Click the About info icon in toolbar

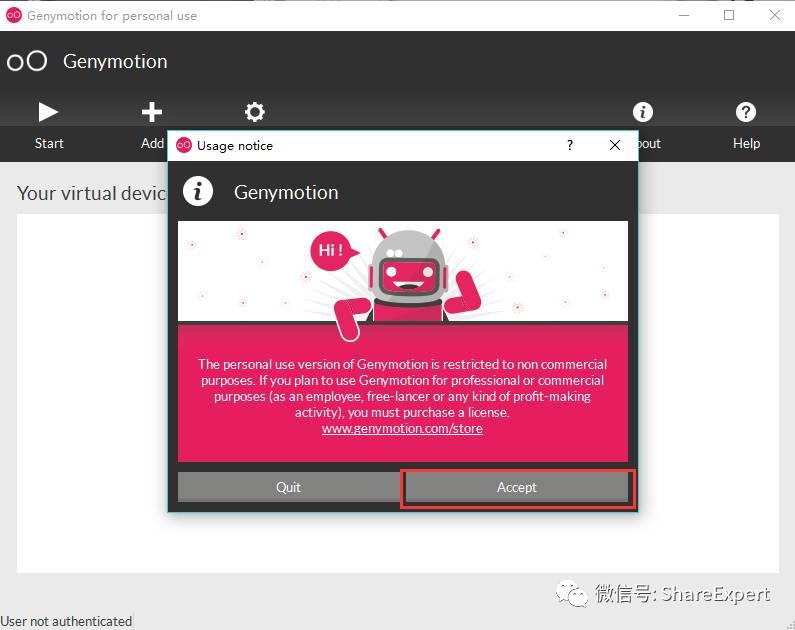(642, 112)
